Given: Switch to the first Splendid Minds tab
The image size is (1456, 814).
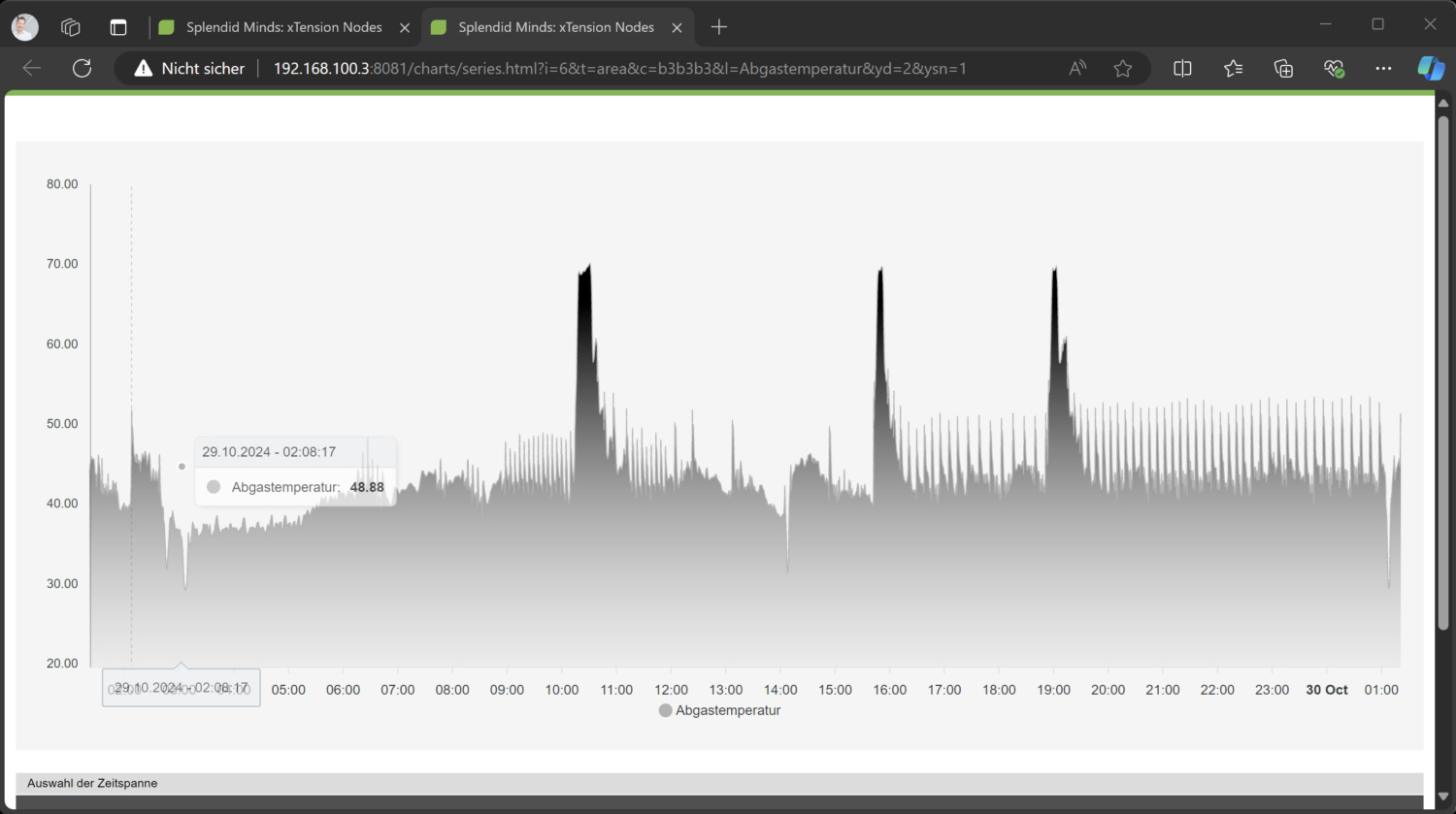Looking at the screenshot, I should click(x=281, y=26).
